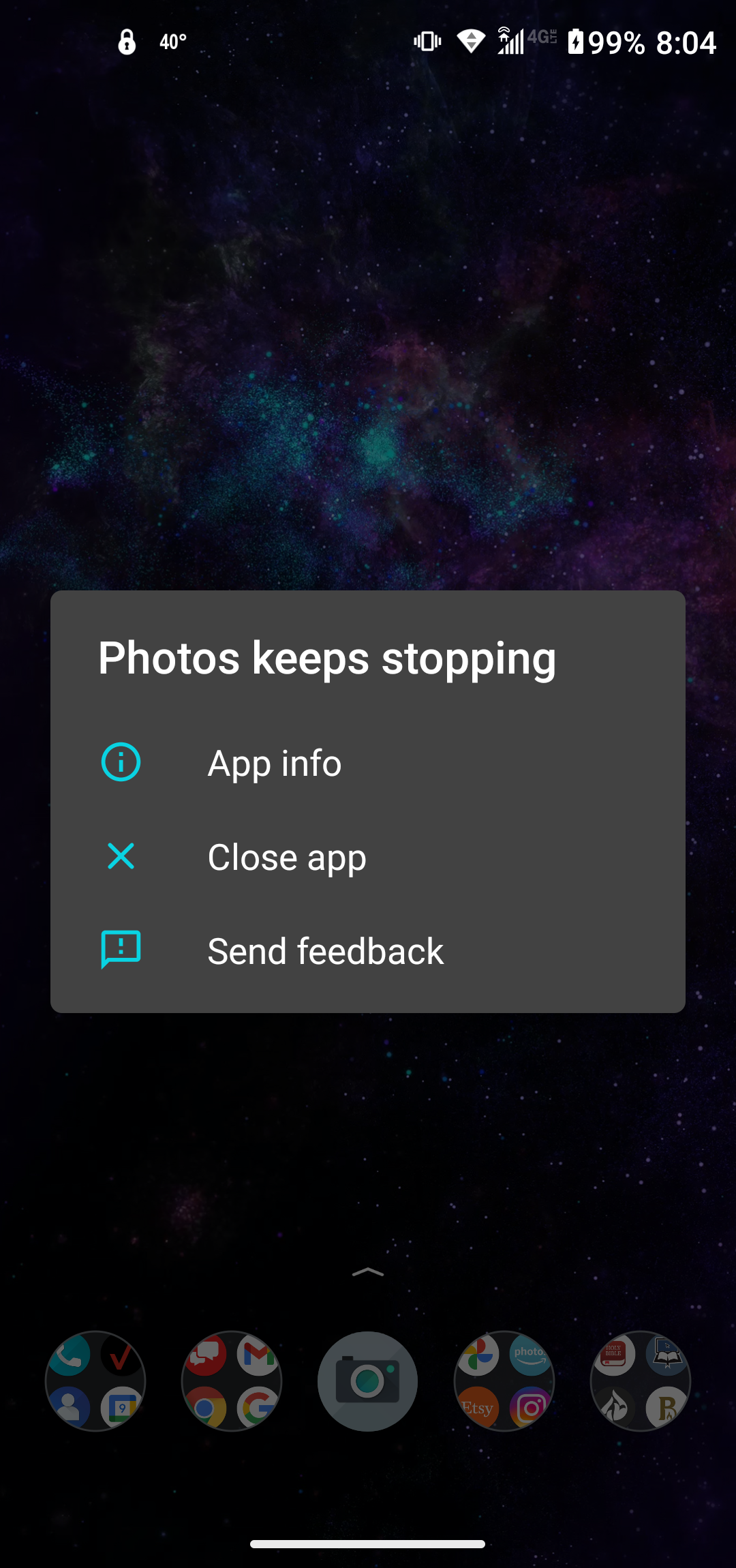Open the Google Photos pinwheel icon
The width and height of the screenshot is (736, 1568).
(x=478, y=1355)
